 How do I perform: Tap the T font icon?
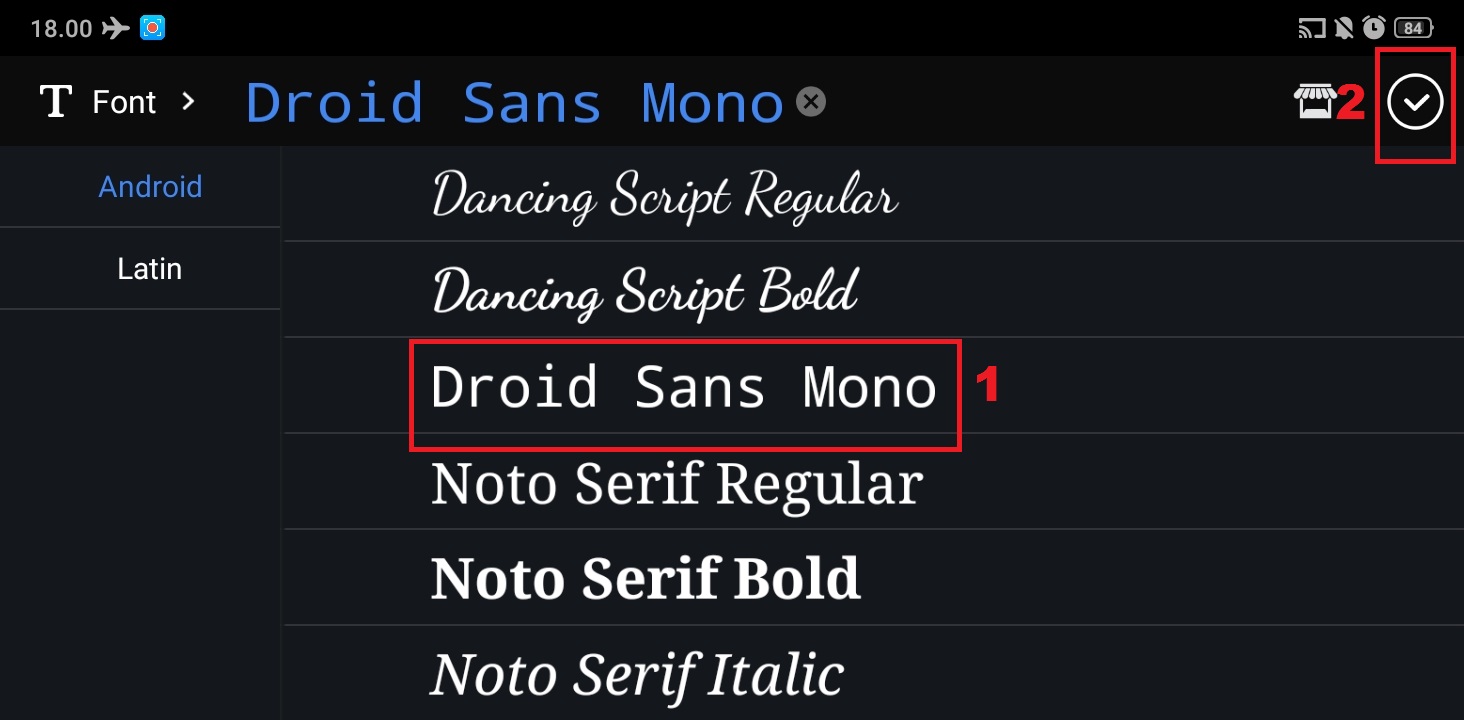click(55, 102)
